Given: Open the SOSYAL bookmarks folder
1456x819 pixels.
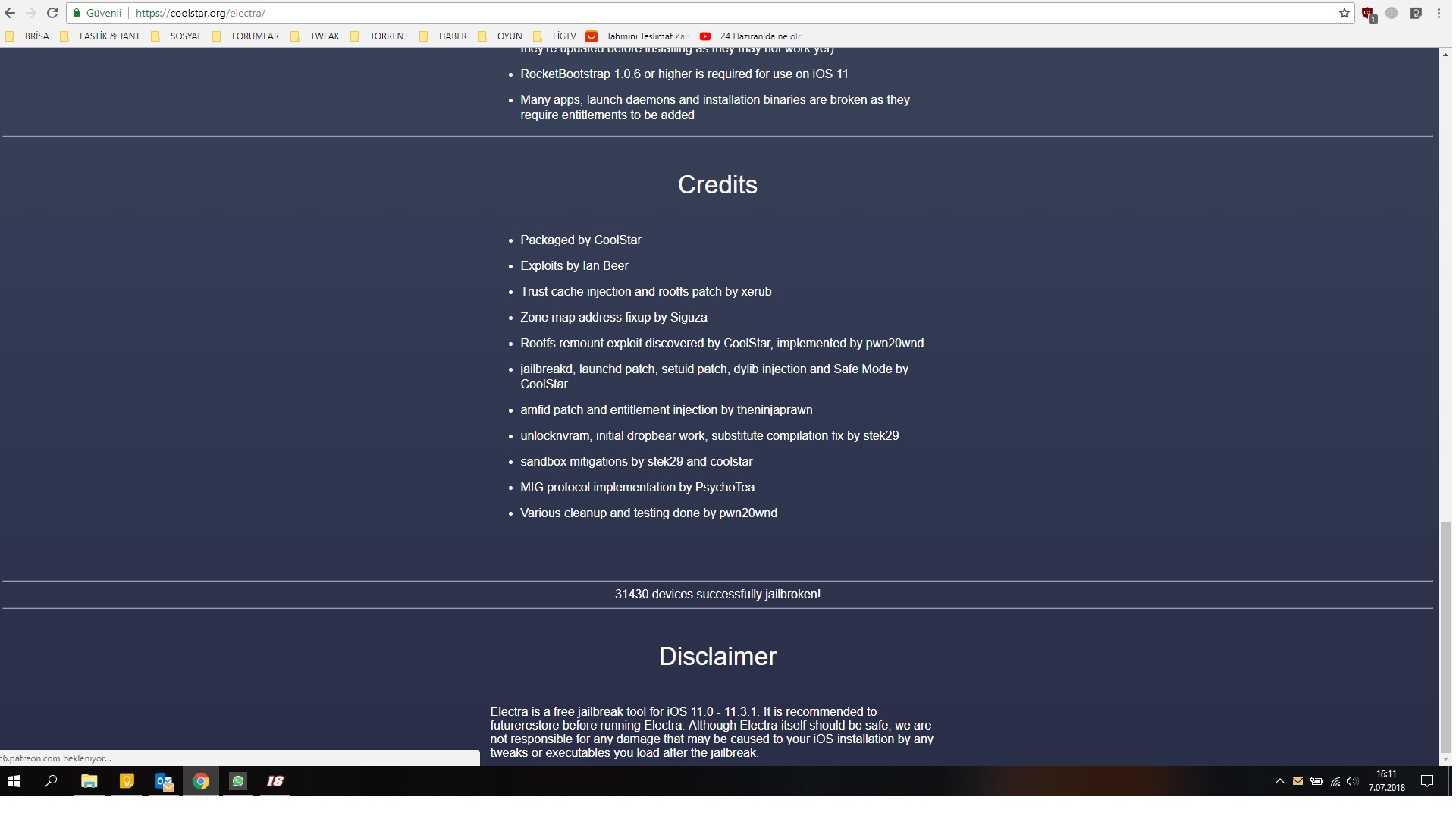Looking at the screenshot, I should click(x=177, y=36).
